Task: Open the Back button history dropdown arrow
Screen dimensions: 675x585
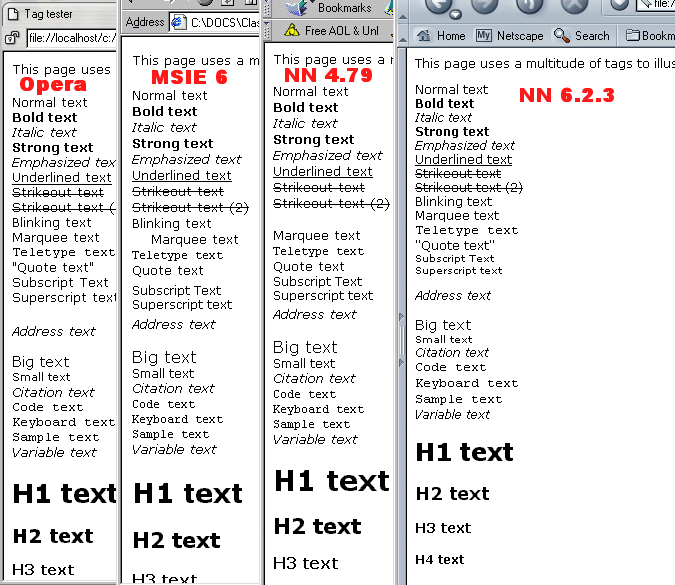Action: pyautogui.click(x=455, y=14)
